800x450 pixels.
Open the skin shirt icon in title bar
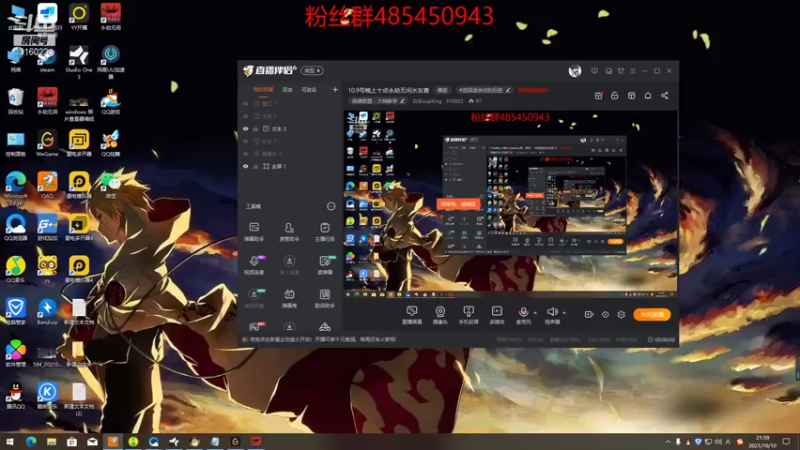[620, 71]
